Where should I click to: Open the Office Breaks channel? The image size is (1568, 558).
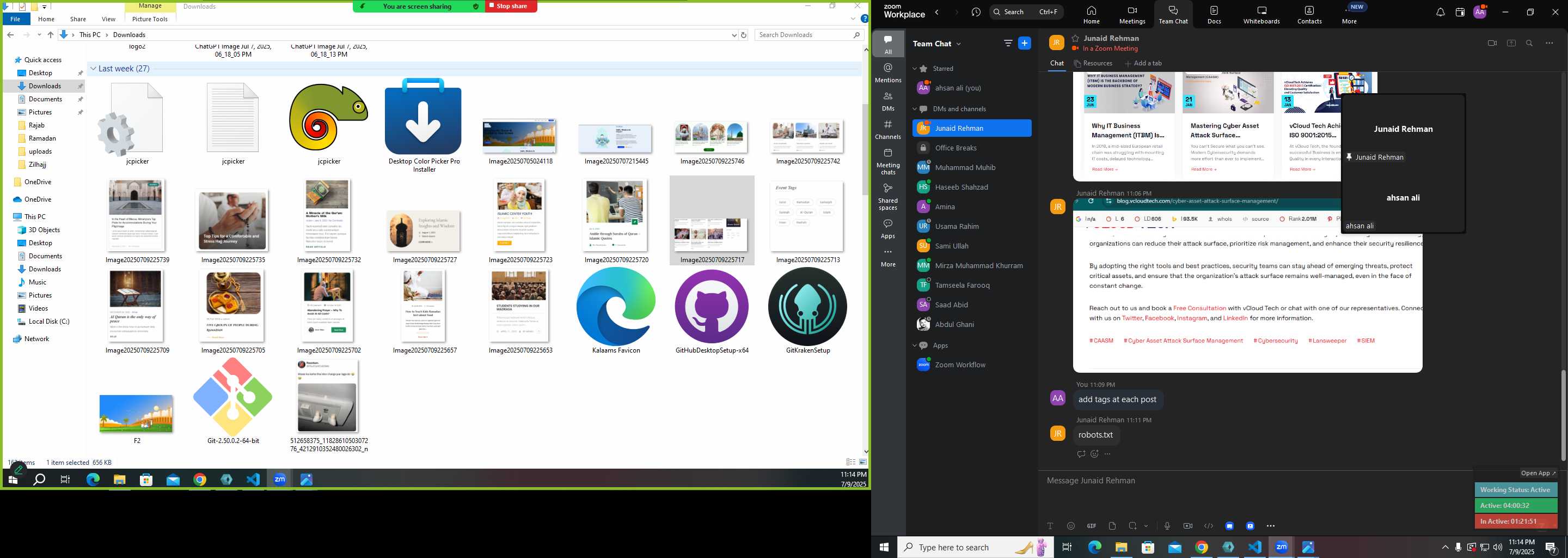point(971,148)
